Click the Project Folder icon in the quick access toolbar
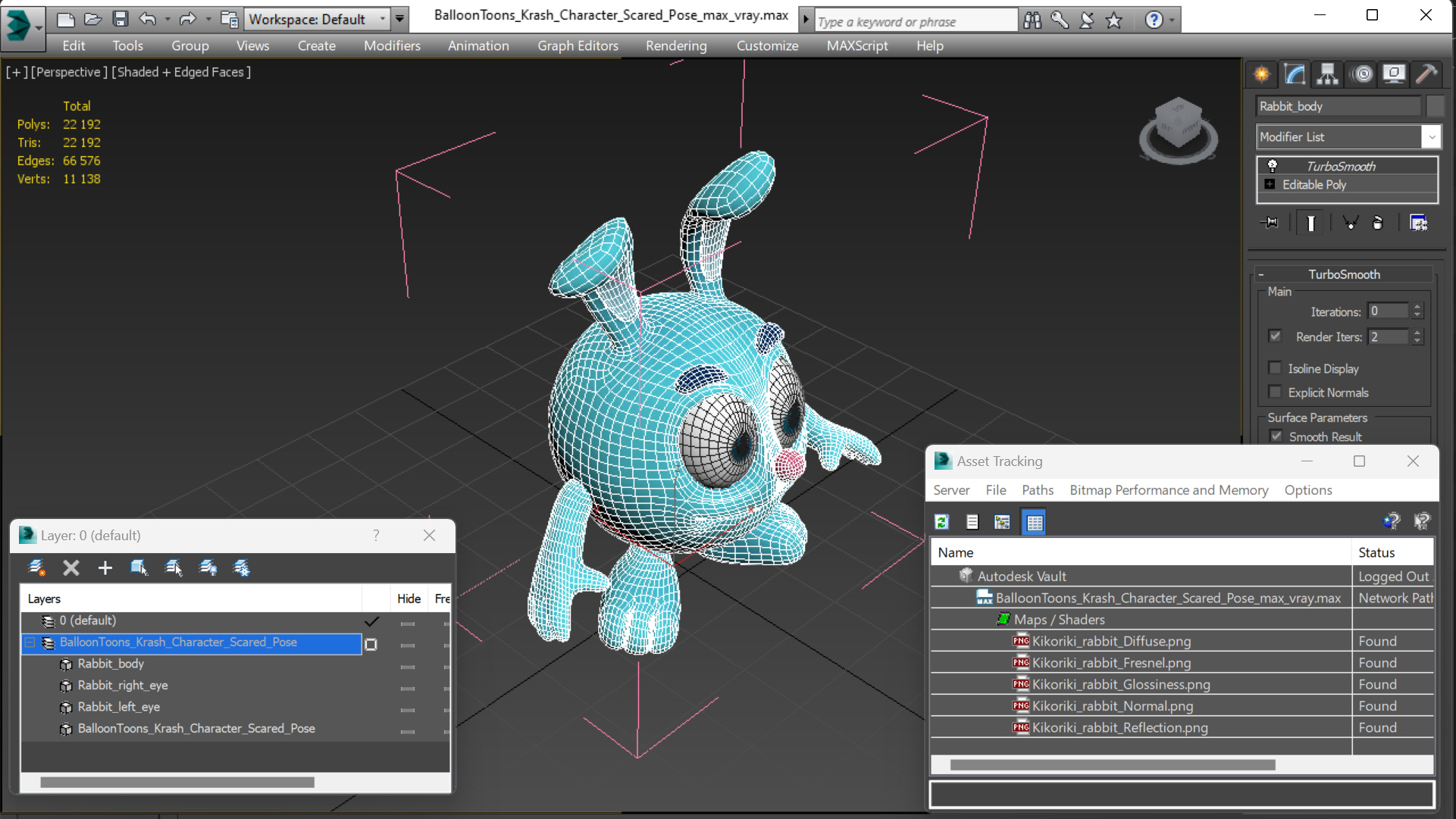Image resolution: width=1456 pixels, height=819 pixels. click(229, 19)
